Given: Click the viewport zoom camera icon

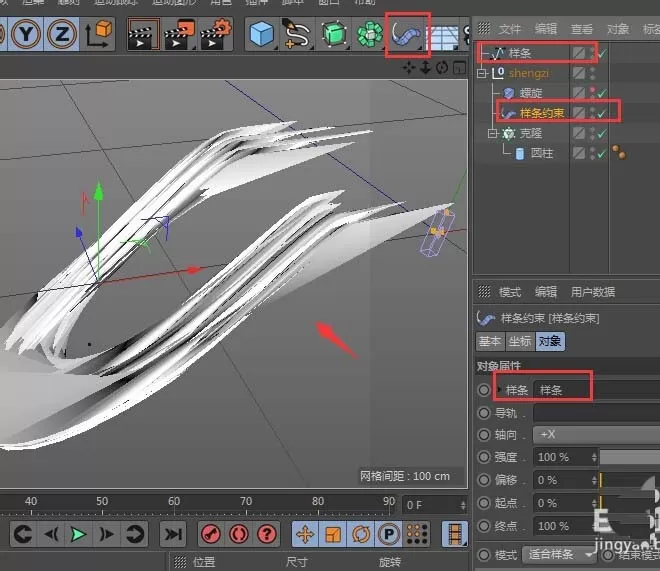Looking at the screenshot, I should click(426, 67).
